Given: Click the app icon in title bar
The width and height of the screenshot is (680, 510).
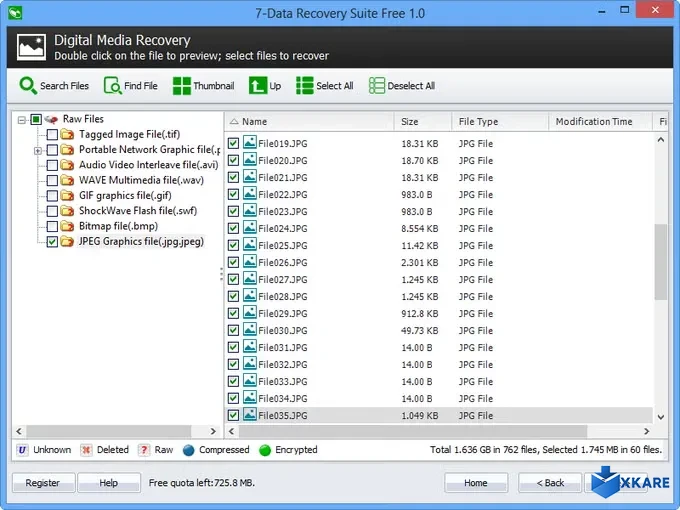Looking at the screenshot, I should (x=15, y=13).
